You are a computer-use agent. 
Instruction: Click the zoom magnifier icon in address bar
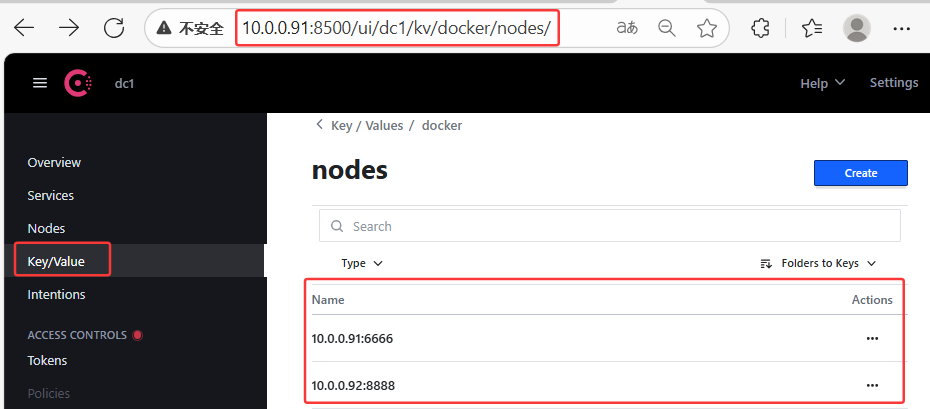coord(667,28)
